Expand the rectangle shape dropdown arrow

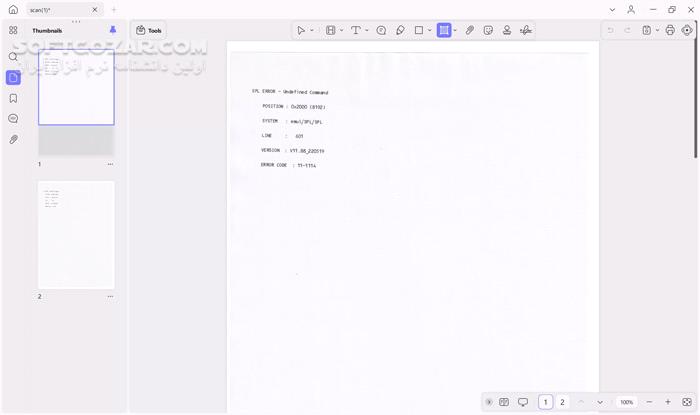[430, 30]
